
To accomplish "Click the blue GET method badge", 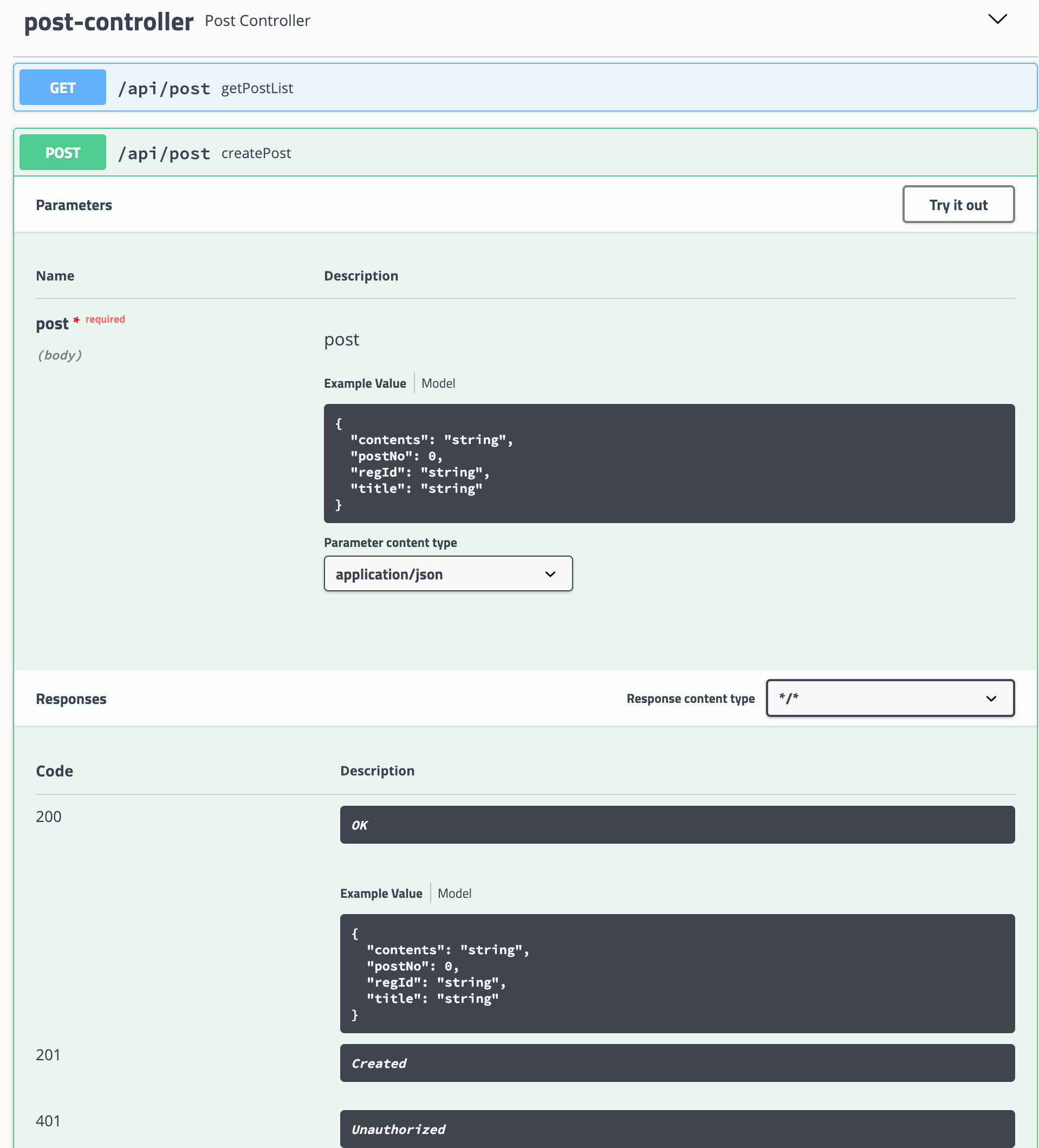I will 63,88.
